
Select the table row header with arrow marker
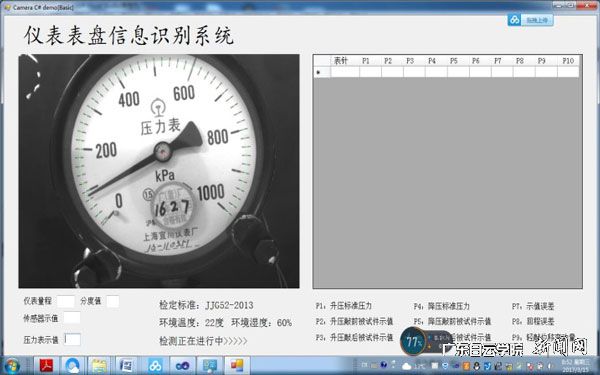pos(322,72)
